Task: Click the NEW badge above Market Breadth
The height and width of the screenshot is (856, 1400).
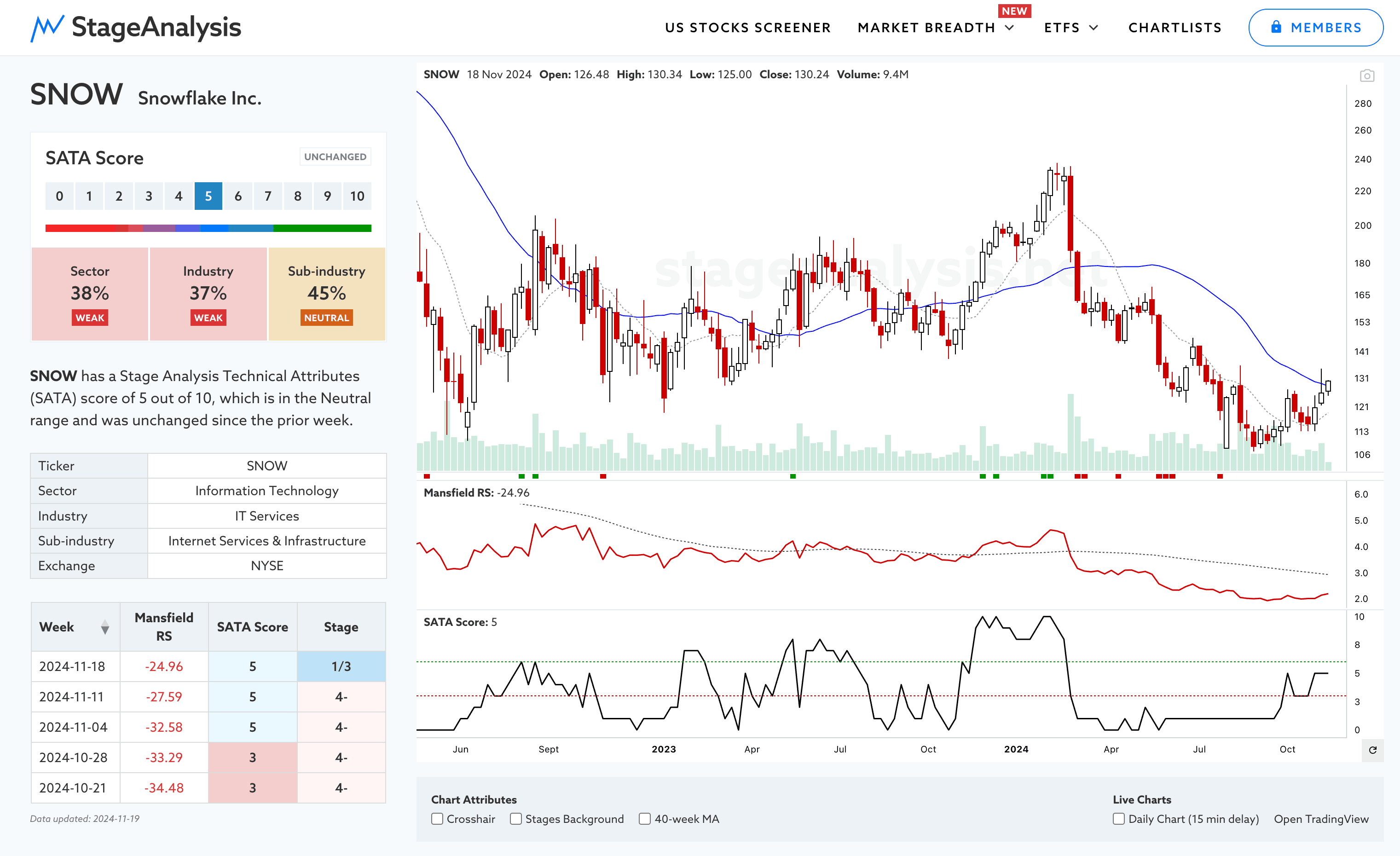Action: [x=1014, y=11]
